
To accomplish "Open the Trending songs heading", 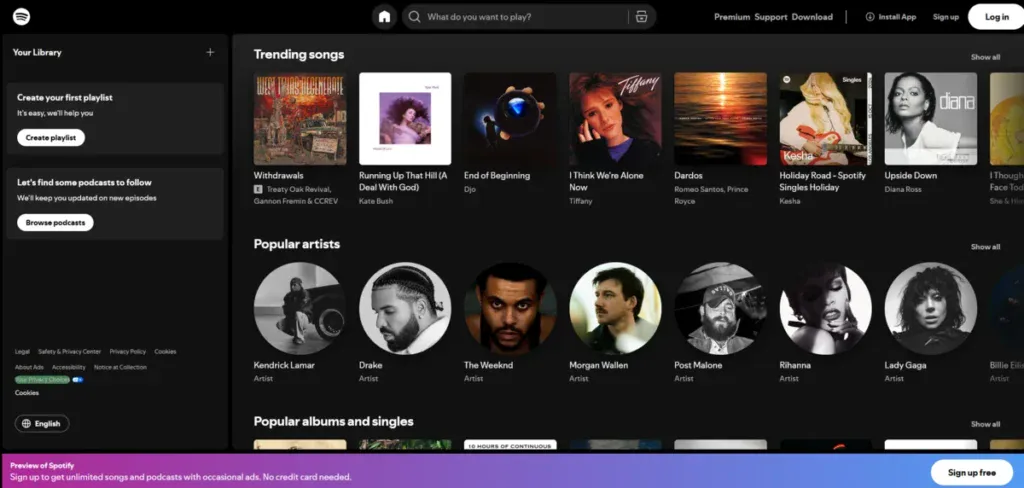I will [x=298, y=54].
